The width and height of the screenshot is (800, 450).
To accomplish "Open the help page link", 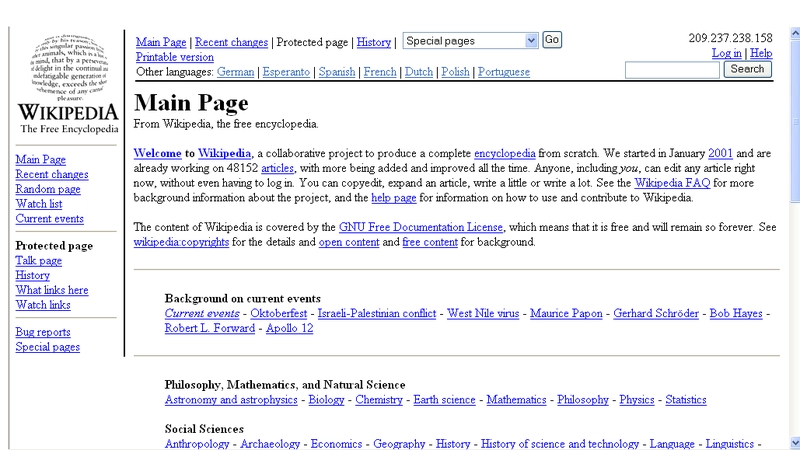I will tap(393, 198).
